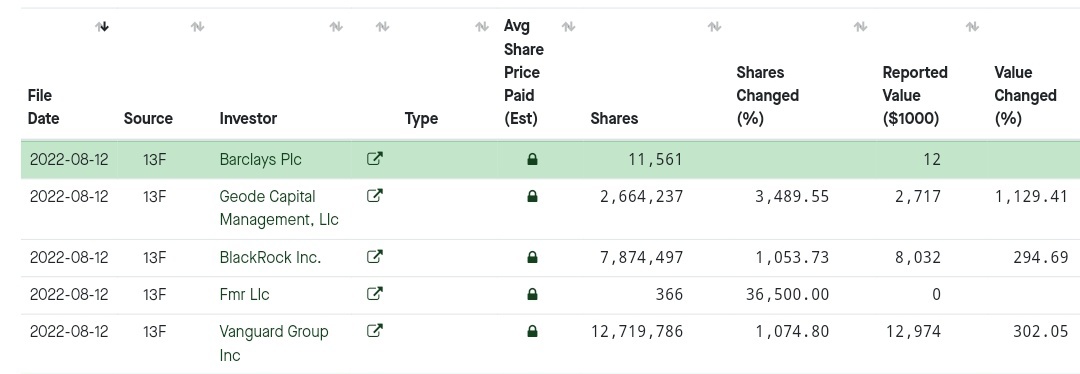The width and height of the screenshot is (1080, 374).
Task: Click the 2022-08-12 date in BlackRock row
Action: pos(69,258)
